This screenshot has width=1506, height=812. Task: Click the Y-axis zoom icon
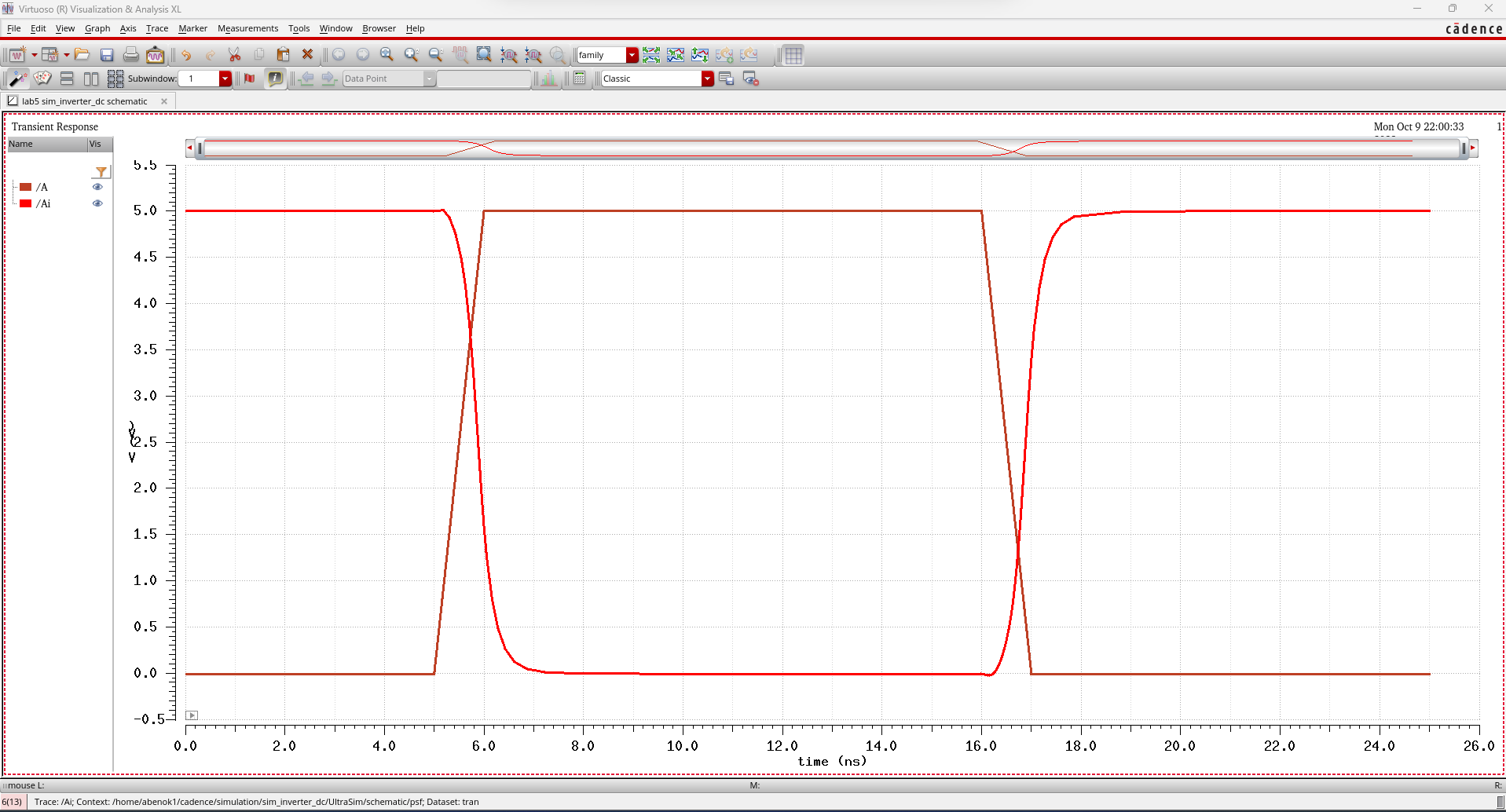tap(533, 55)
